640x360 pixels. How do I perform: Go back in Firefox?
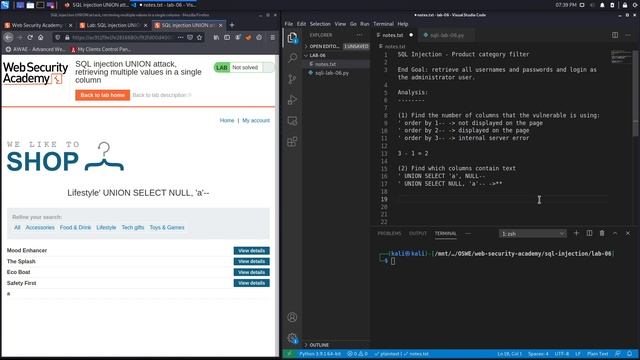pyautogui.click(x=9, y=37)
